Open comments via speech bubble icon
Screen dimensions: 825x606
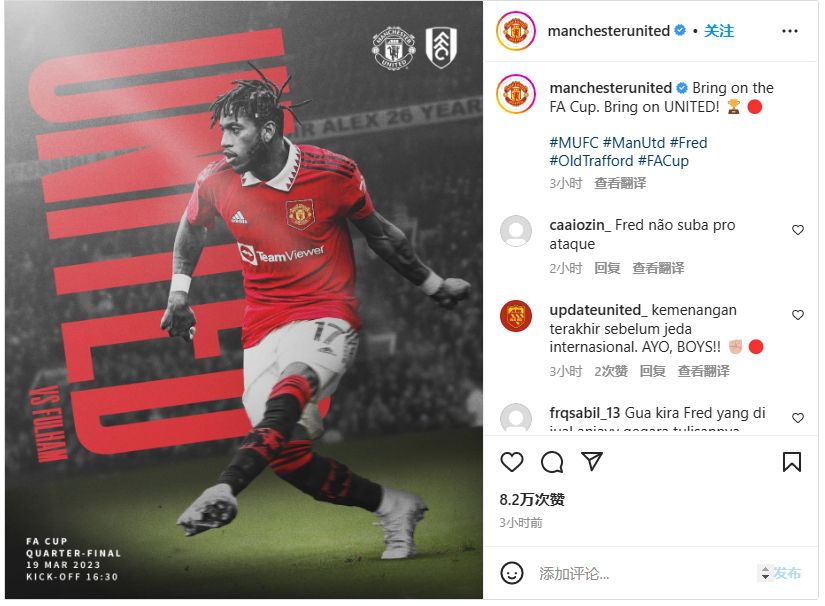[552, 462]
